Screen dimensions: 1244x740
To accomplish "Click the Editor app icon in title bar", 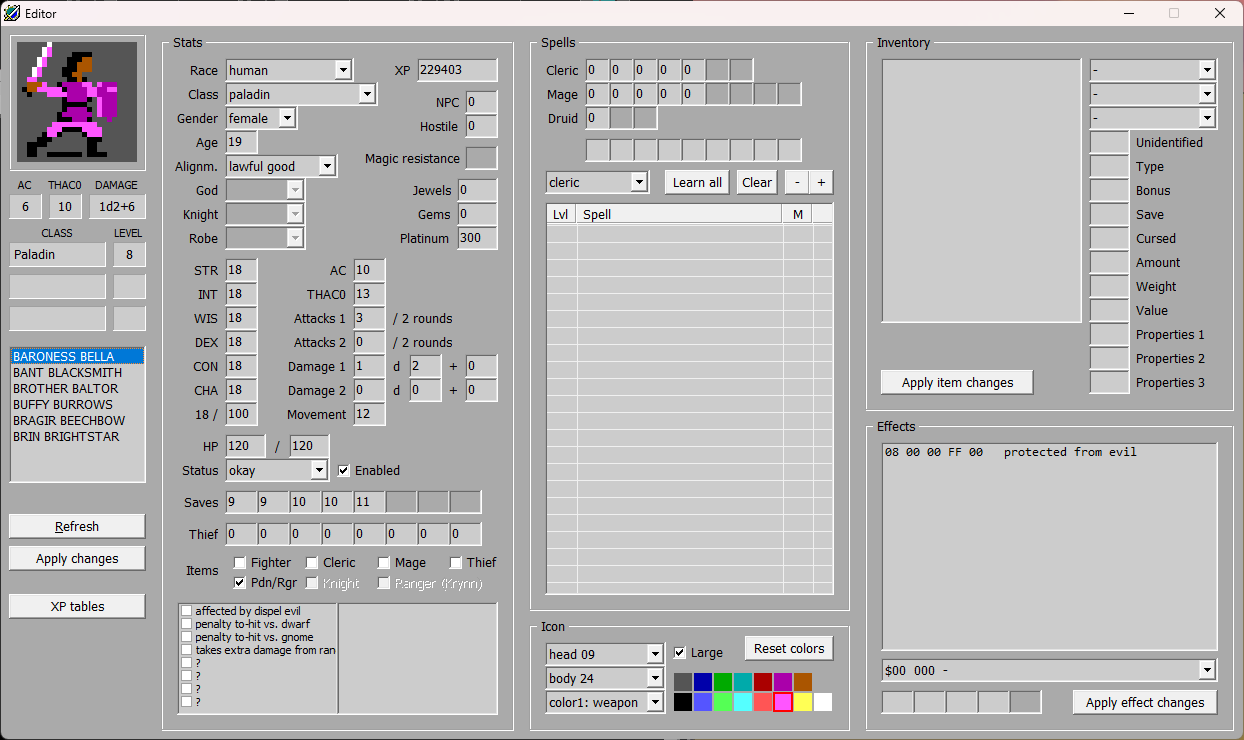I will pyautogui.click(x=12, y=13).
